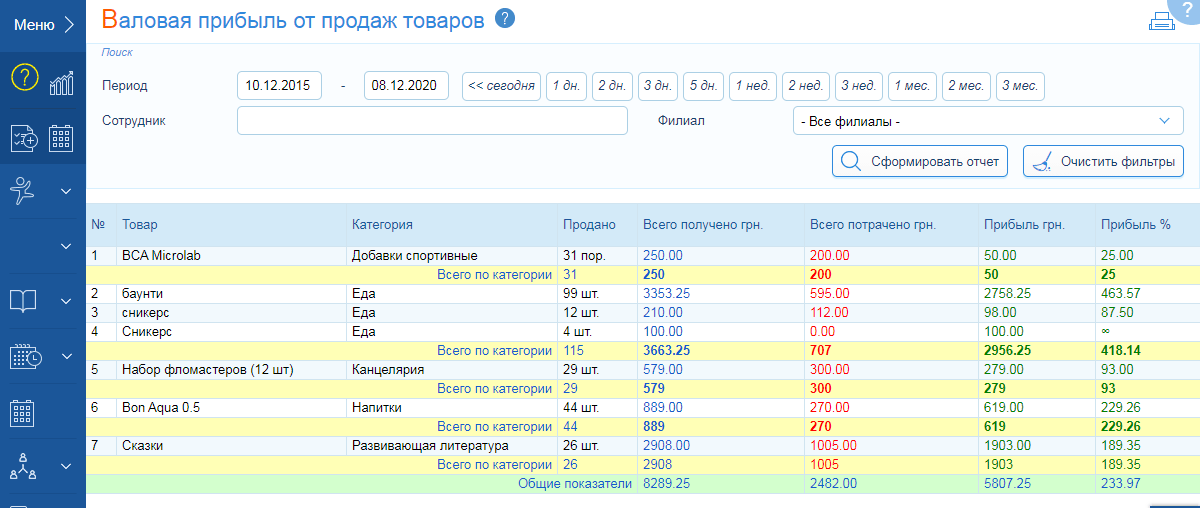Open the open book sidebar icon
Screen dimensions: 1200x508
click(24, 301)
